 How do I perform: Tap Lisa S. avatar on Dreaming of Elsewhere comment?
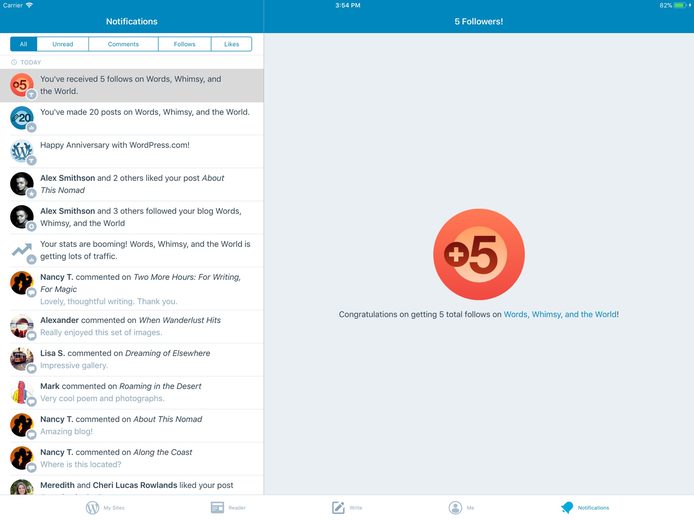pos(22,359)
